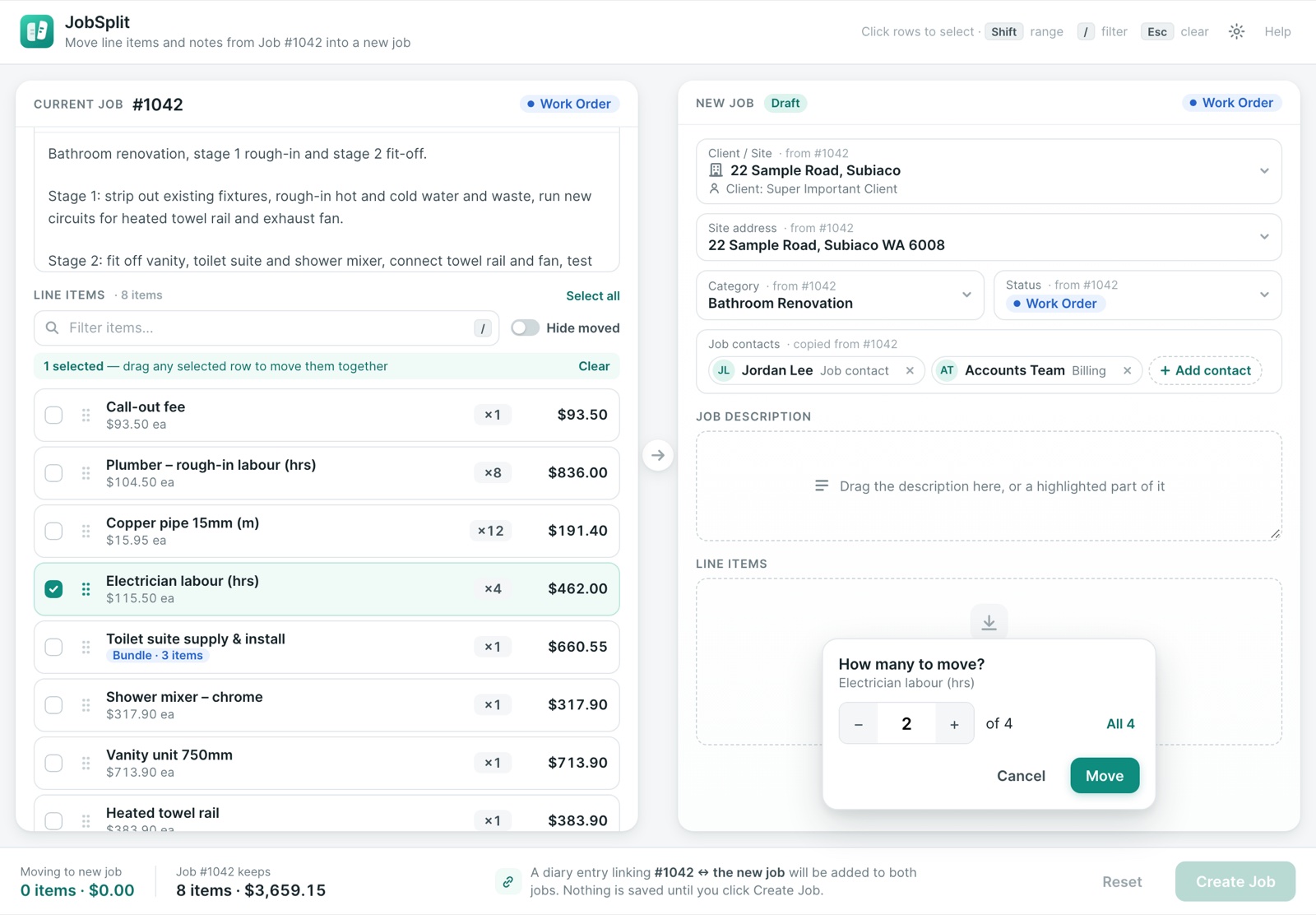Viewport: 1316px width, 915px height.
Task: Enable the Hide moved toggle
Action: pos(525,327)
